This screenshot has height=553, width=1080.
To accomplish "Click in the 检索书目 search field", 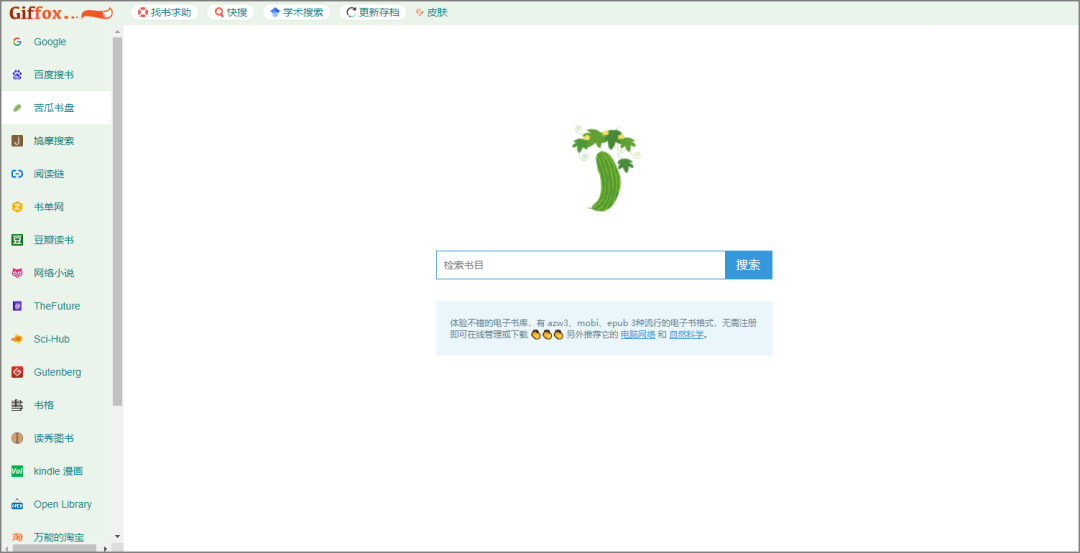I will pos(580,265).
